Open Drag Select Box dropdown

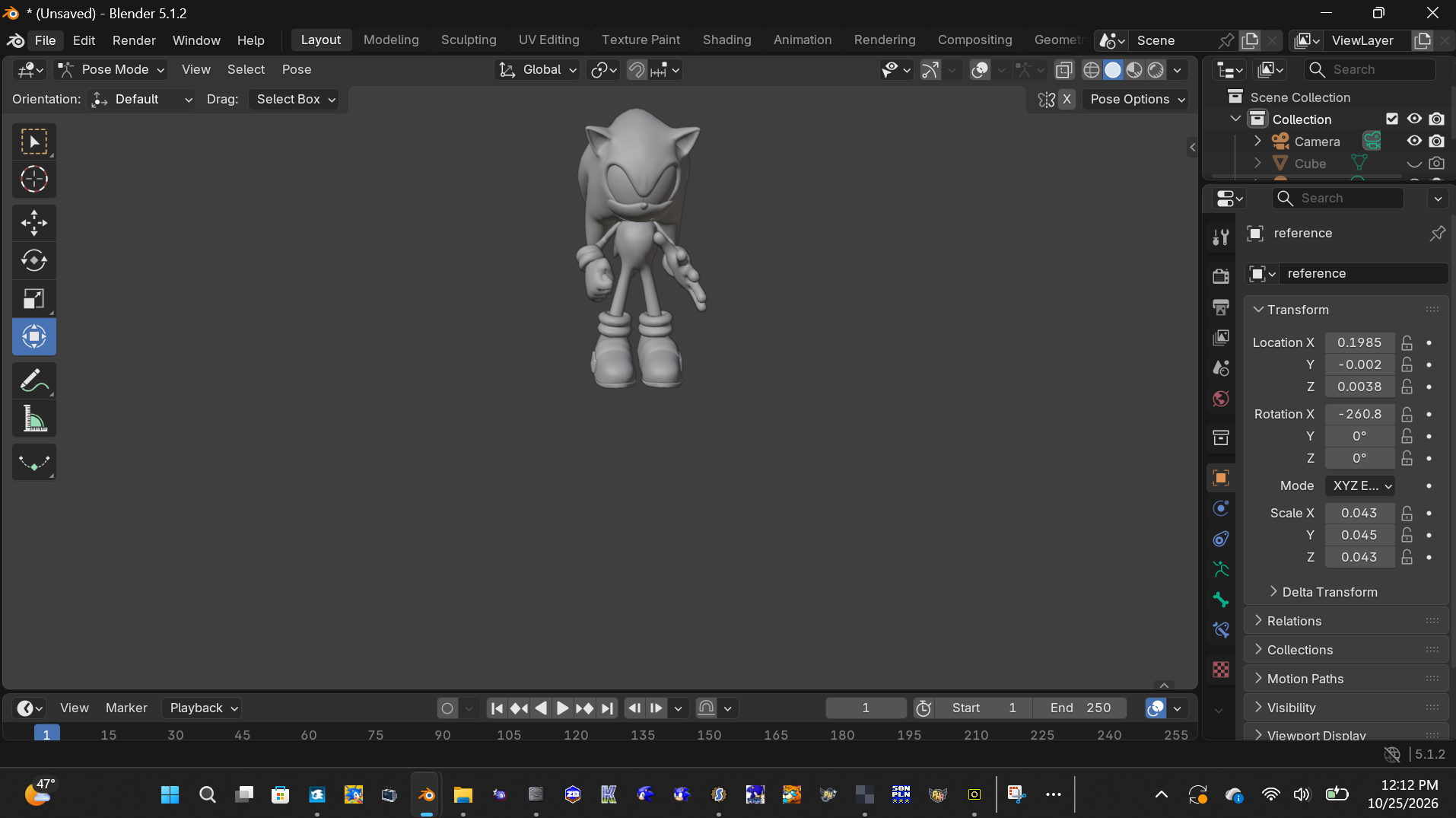click(295, 99)
